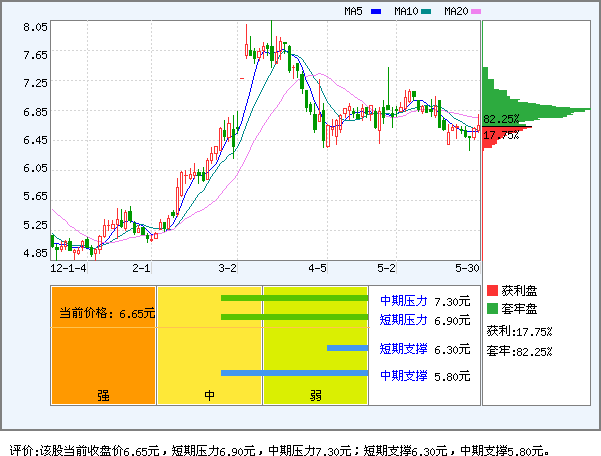The width and height of the screenshot is (601, 456).
Task: Click the 6.85 price axis label
Action: (35, 112)
